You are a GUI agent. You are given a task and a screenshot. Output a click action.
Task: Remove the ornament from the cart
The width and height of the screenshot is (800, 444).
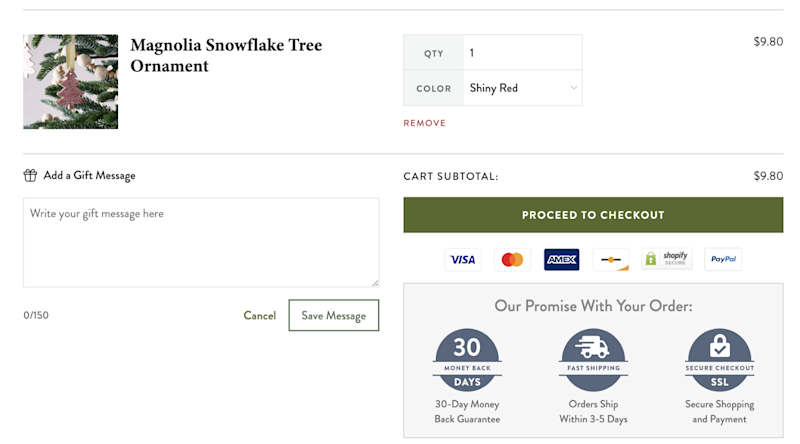pos(424,123)
